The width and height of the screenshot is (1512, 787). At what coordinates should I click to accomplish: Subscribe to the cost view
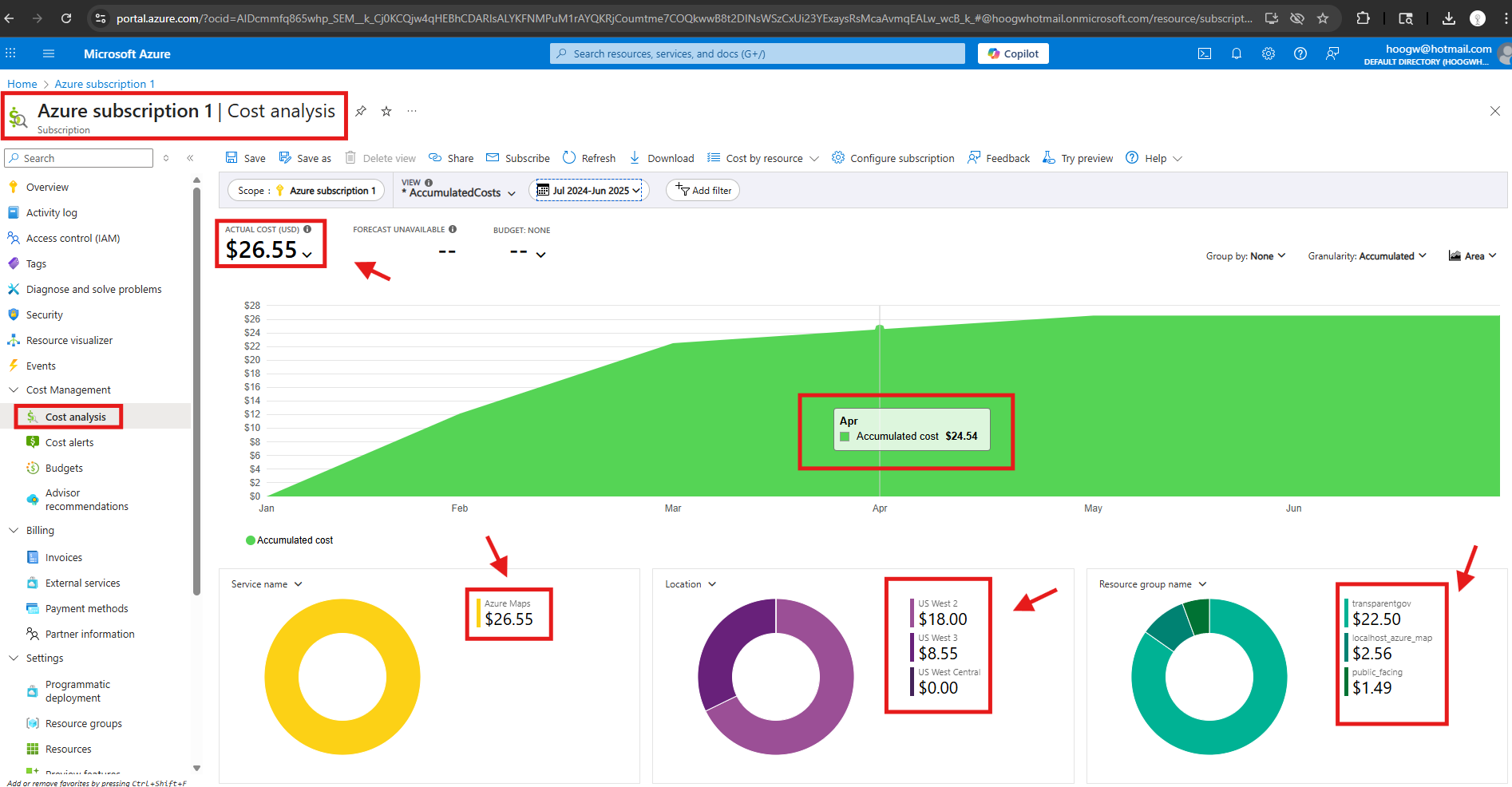pos(518,158)
